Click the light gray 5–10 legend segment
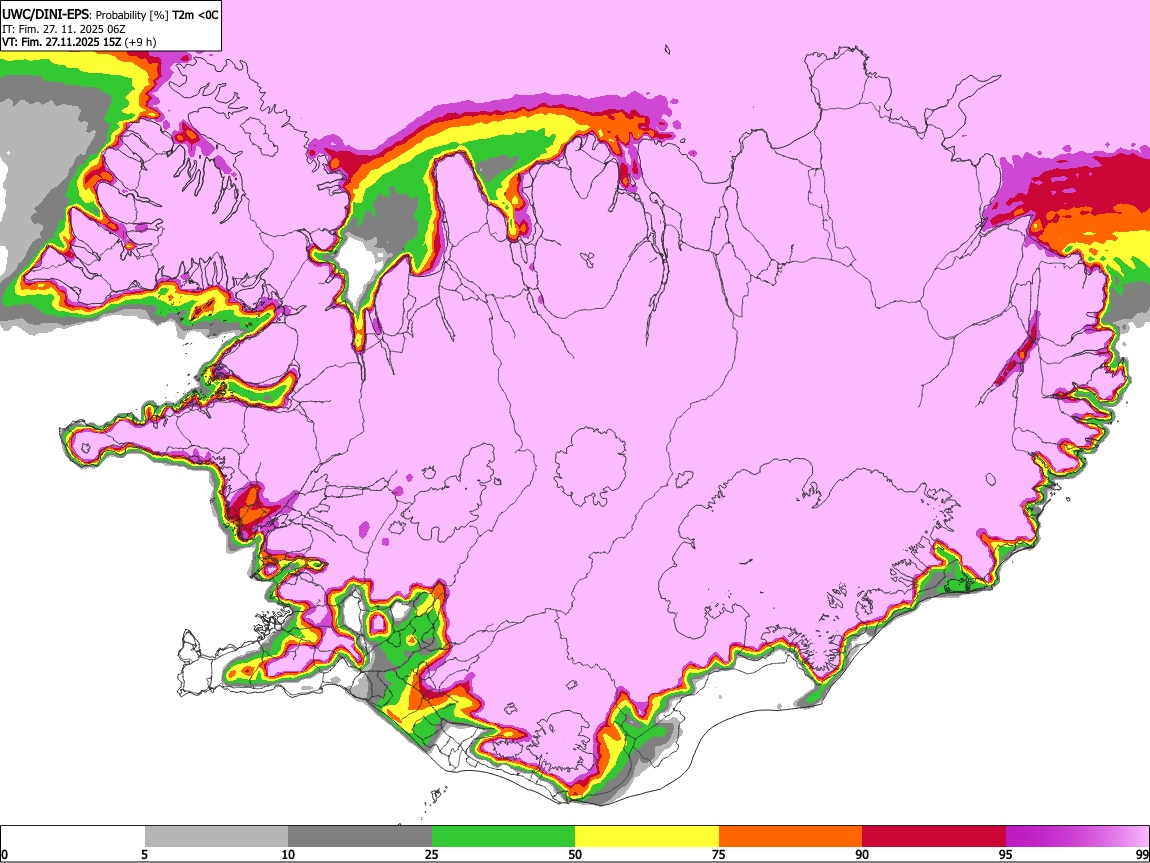 216,836
